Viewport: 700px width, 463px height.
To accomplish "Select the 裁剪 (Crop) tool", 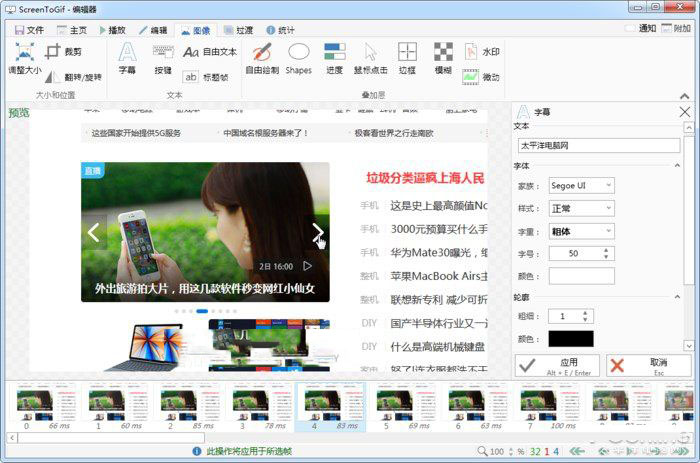I will point(63,51).
